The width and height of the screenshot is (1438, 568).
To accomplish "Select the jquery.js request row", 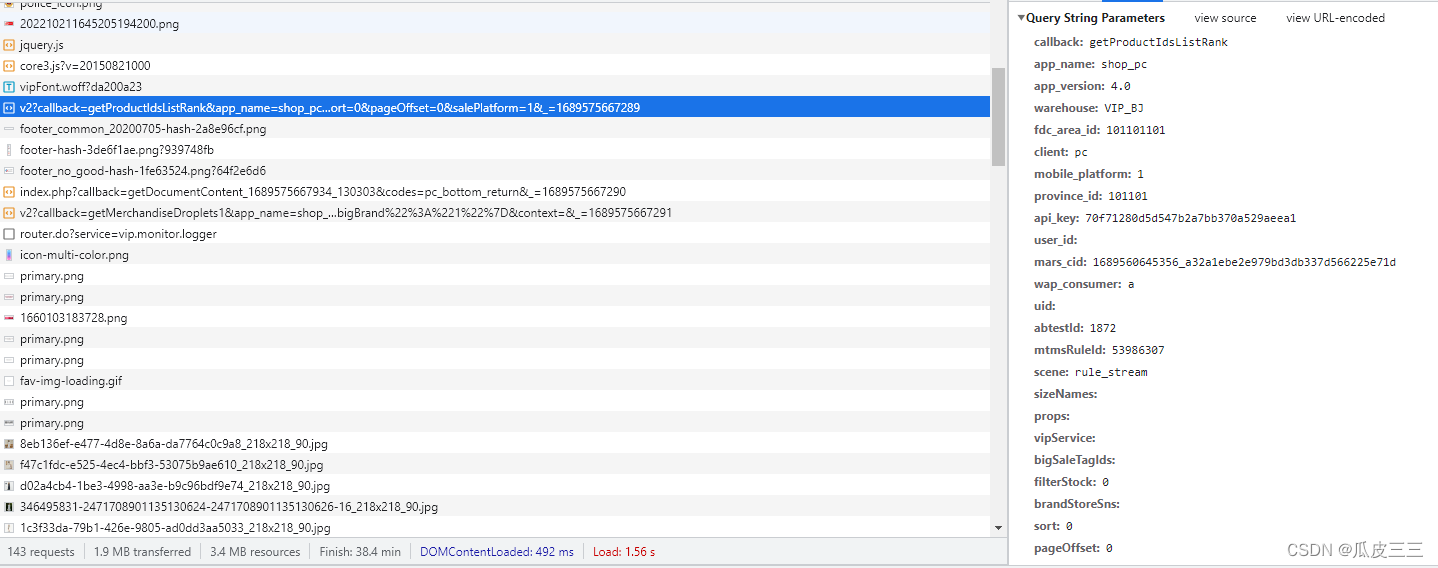I will pos(495,45).
